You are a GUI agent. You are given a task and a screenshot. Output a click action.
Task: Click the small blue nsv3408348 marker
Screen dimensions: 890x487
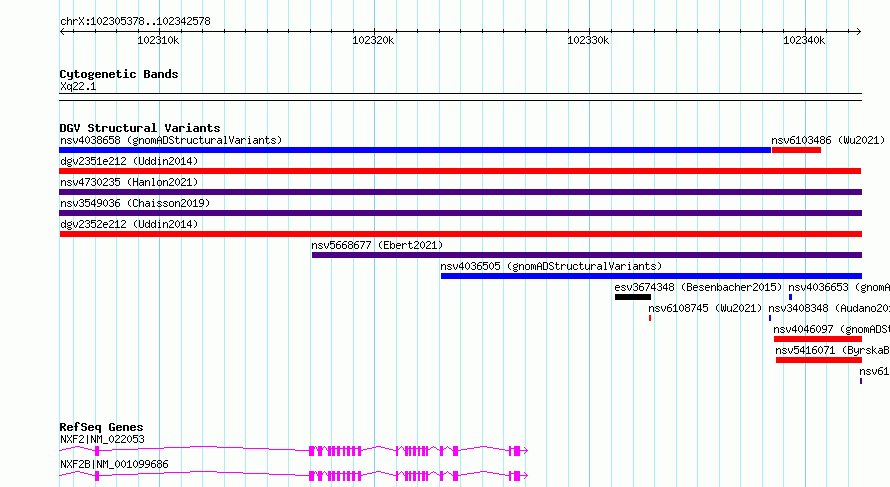point(770,318)
